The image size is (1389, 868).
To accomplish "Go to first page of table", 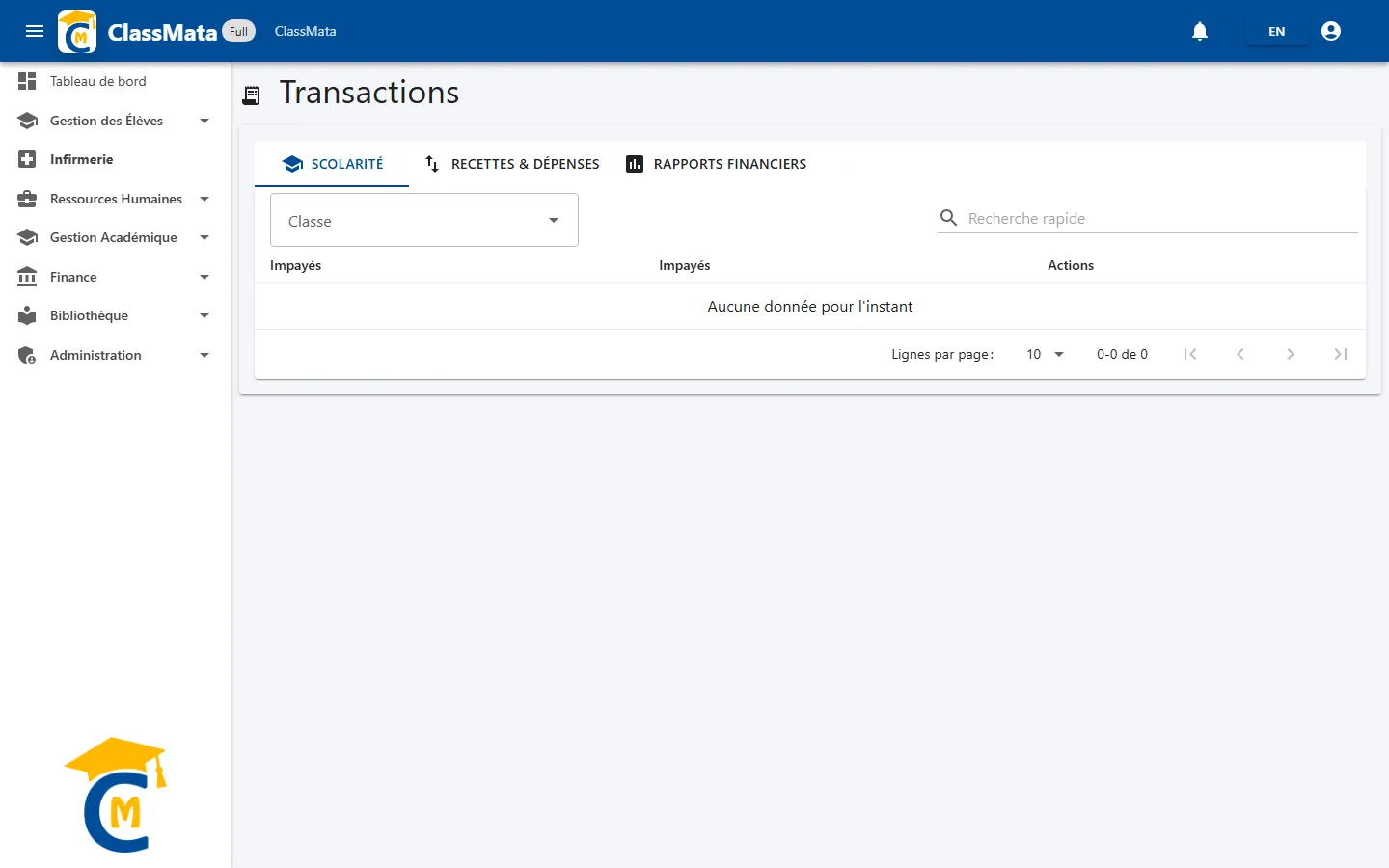I will click(x=1190, y=354).
